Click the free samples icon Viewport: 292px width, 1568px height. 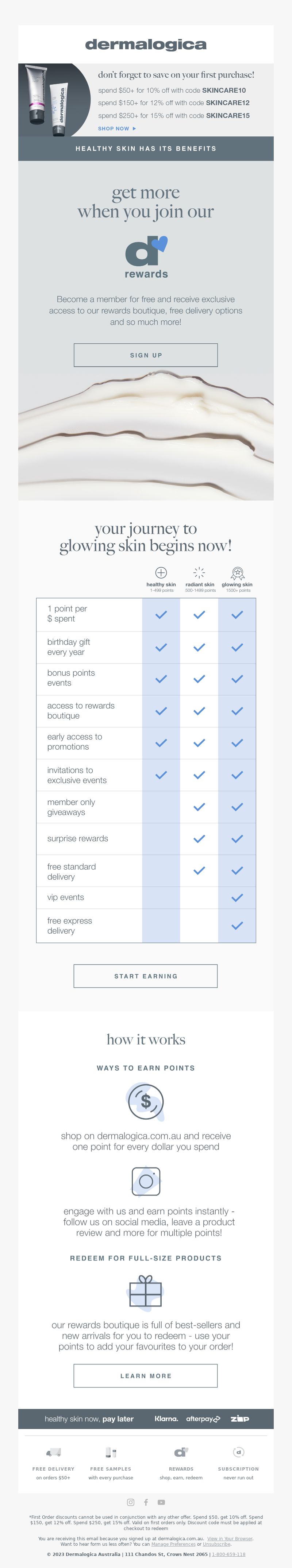point(110,1452)
